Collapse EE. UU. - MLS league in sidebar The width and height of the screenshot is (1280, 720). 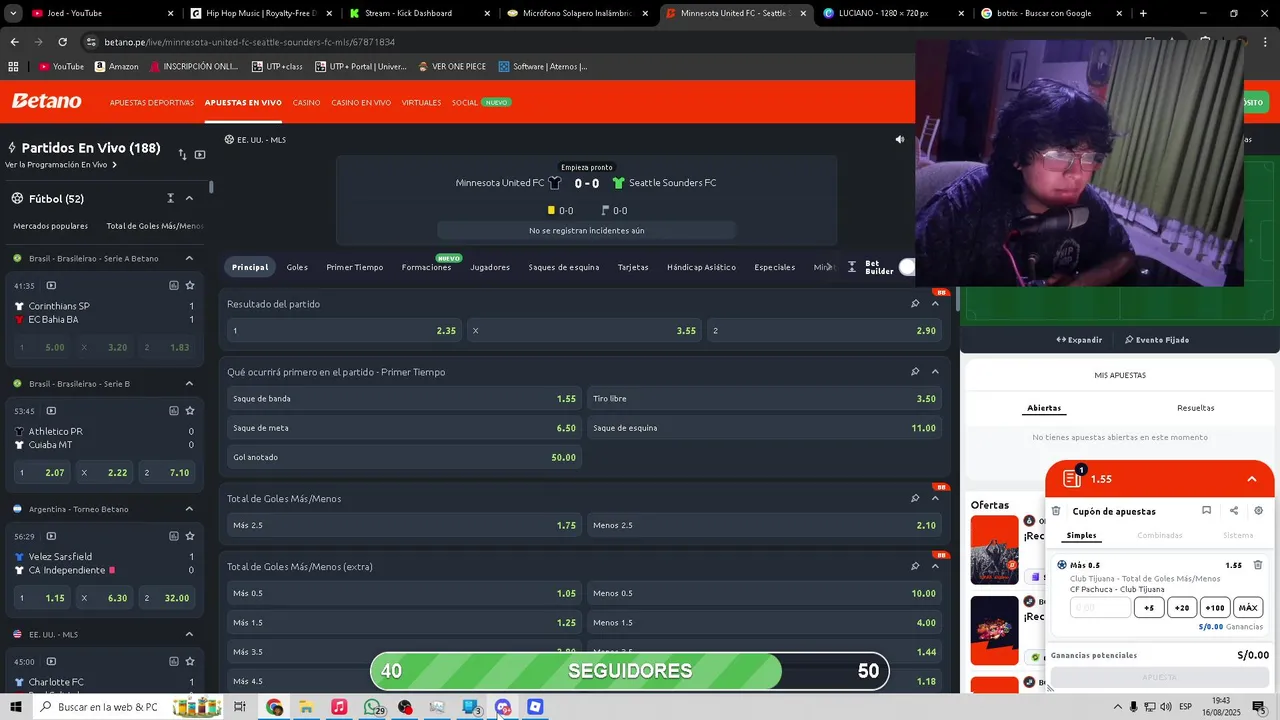pos(189,634)
